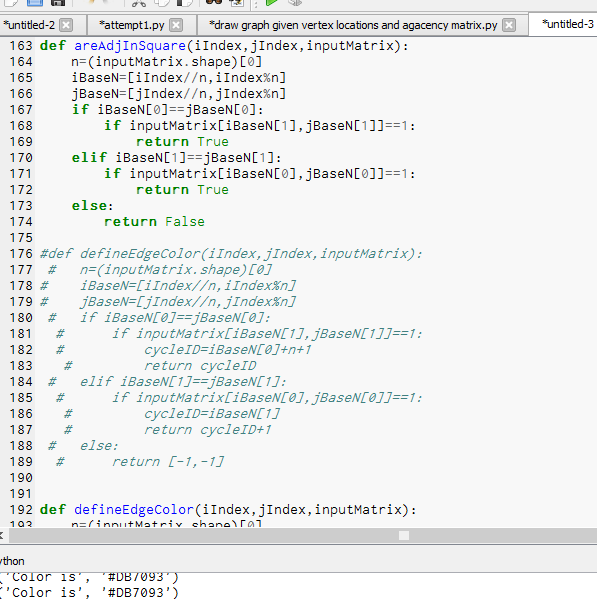This screenshot has width=597, height=599.
Task: Click the comment 'return cycleID+1' on line 187
Action: [x=207, y=430]
